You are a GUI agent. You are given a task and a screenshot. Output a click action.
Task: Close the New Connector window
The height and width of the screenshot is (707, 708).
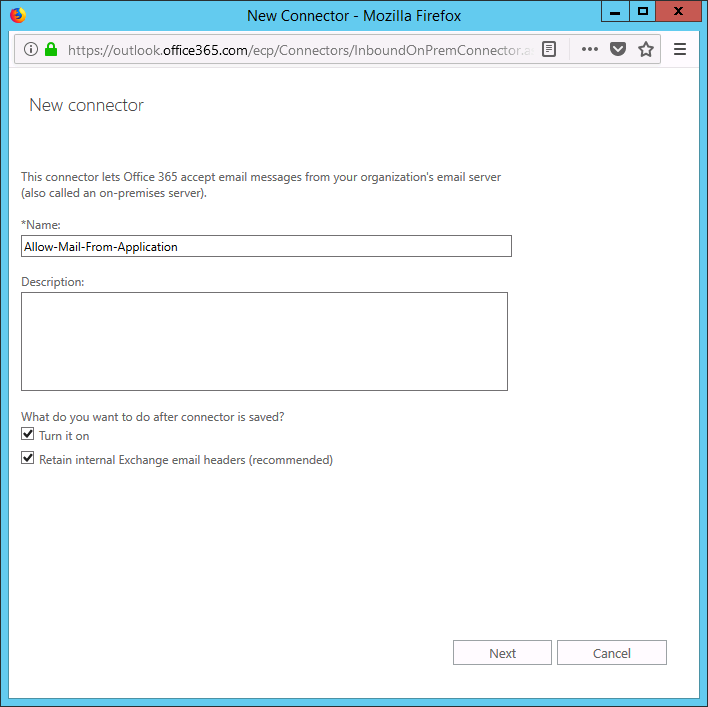pos(678,11)
